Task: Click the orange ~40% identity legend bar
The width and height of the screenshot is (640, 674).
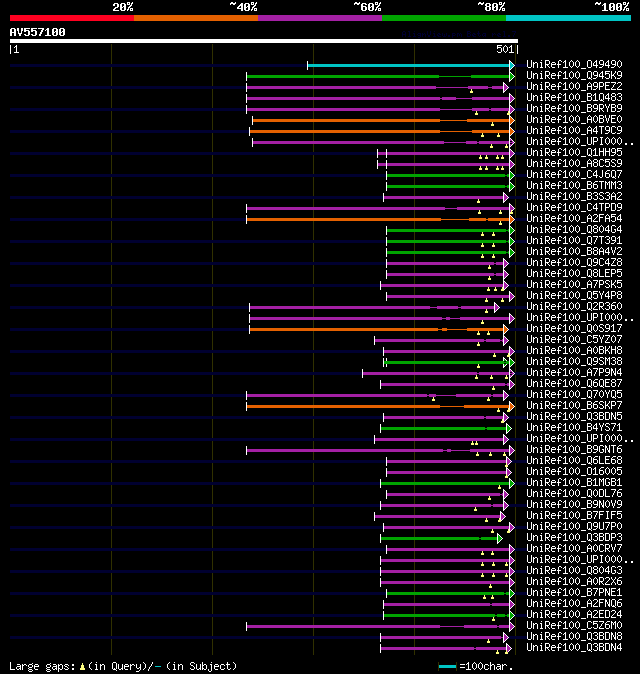Action: pyautogui.click(x=196, y=18)
